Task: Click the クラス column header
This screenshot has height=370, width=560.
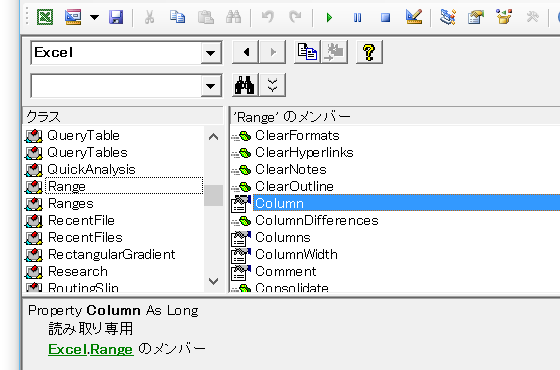Action: coord(123,116)
